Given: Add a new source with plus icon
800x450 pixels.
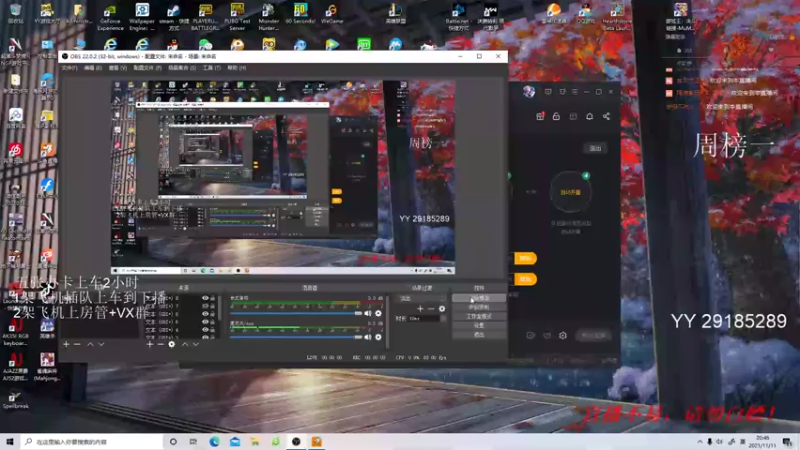Looking at the screenshot, I should [150, 344].
